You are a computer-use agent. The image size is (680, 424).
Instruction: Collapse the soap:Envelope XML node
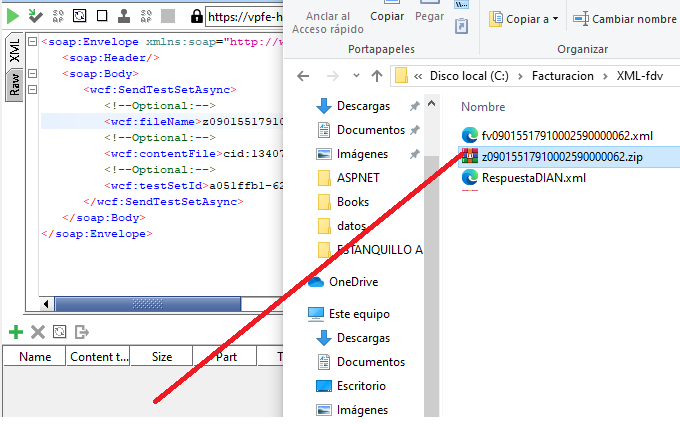coord(33,42)
